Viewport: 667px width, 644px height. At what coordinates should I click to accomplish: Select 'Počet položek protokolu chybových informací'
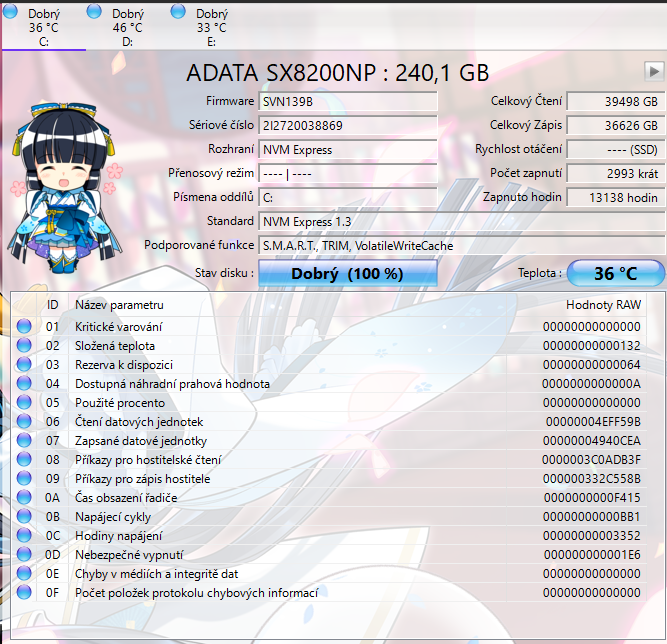coord(197,593)
